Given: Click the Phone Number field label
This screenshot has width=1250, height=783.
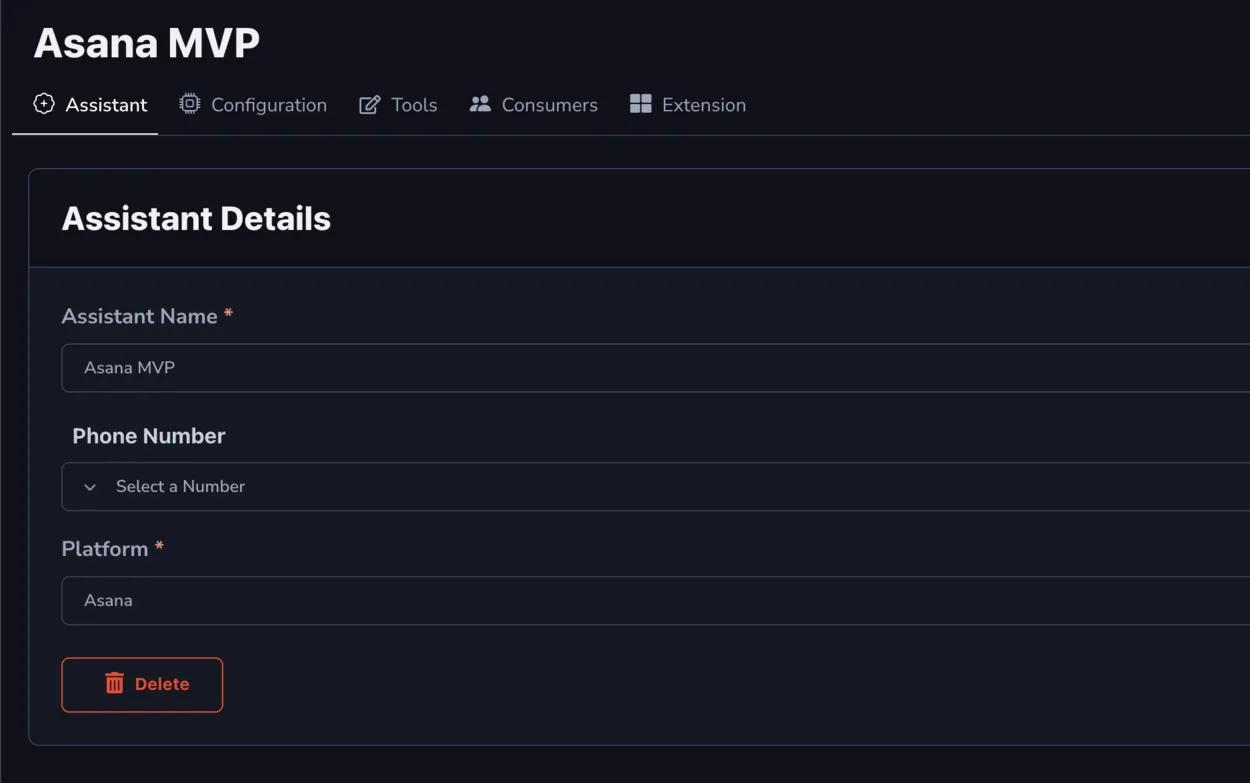Looking at the screenshot, I should click(149, 436).
